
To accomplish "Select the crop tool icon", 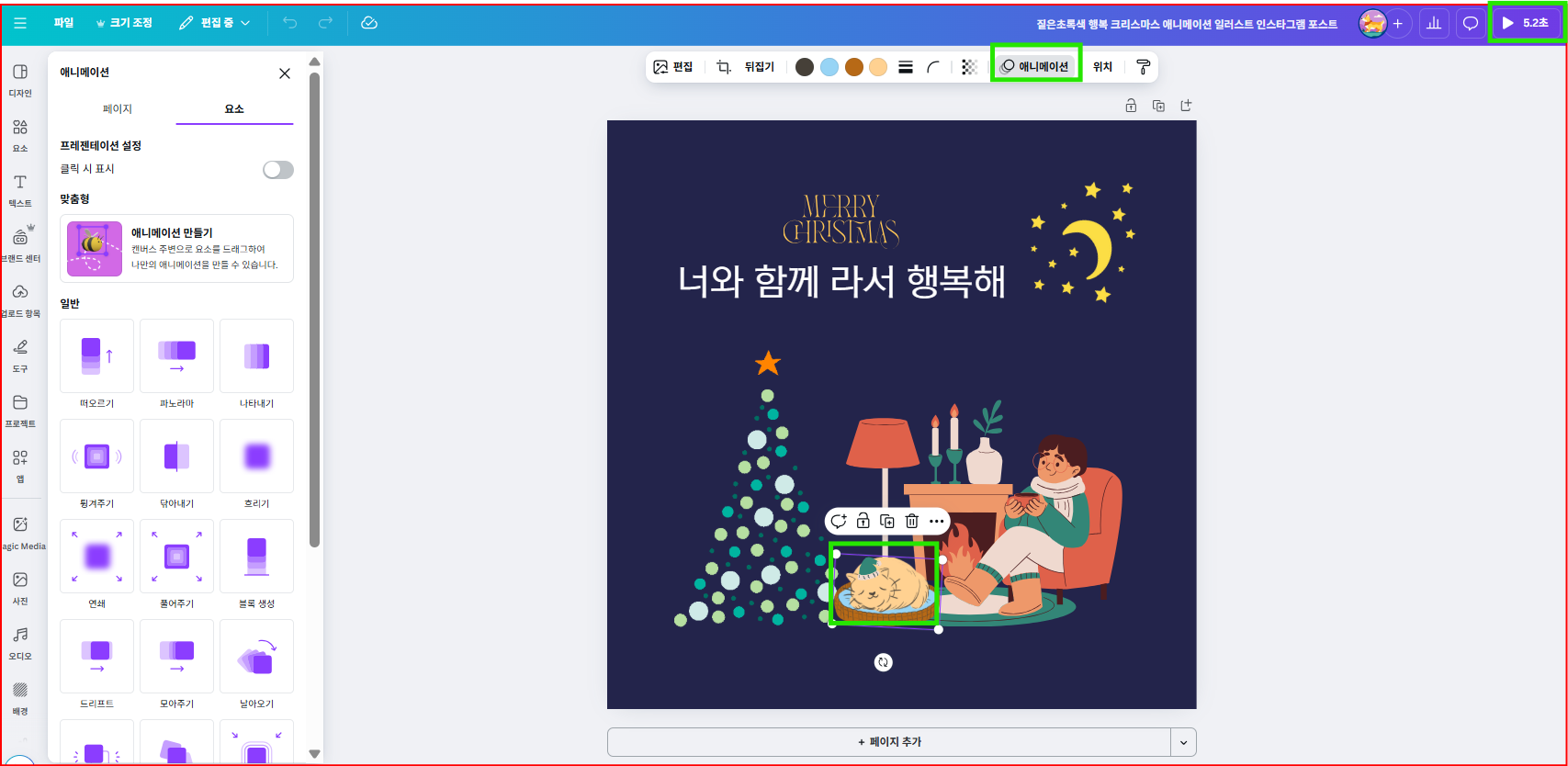I will [x=724, y=67].
